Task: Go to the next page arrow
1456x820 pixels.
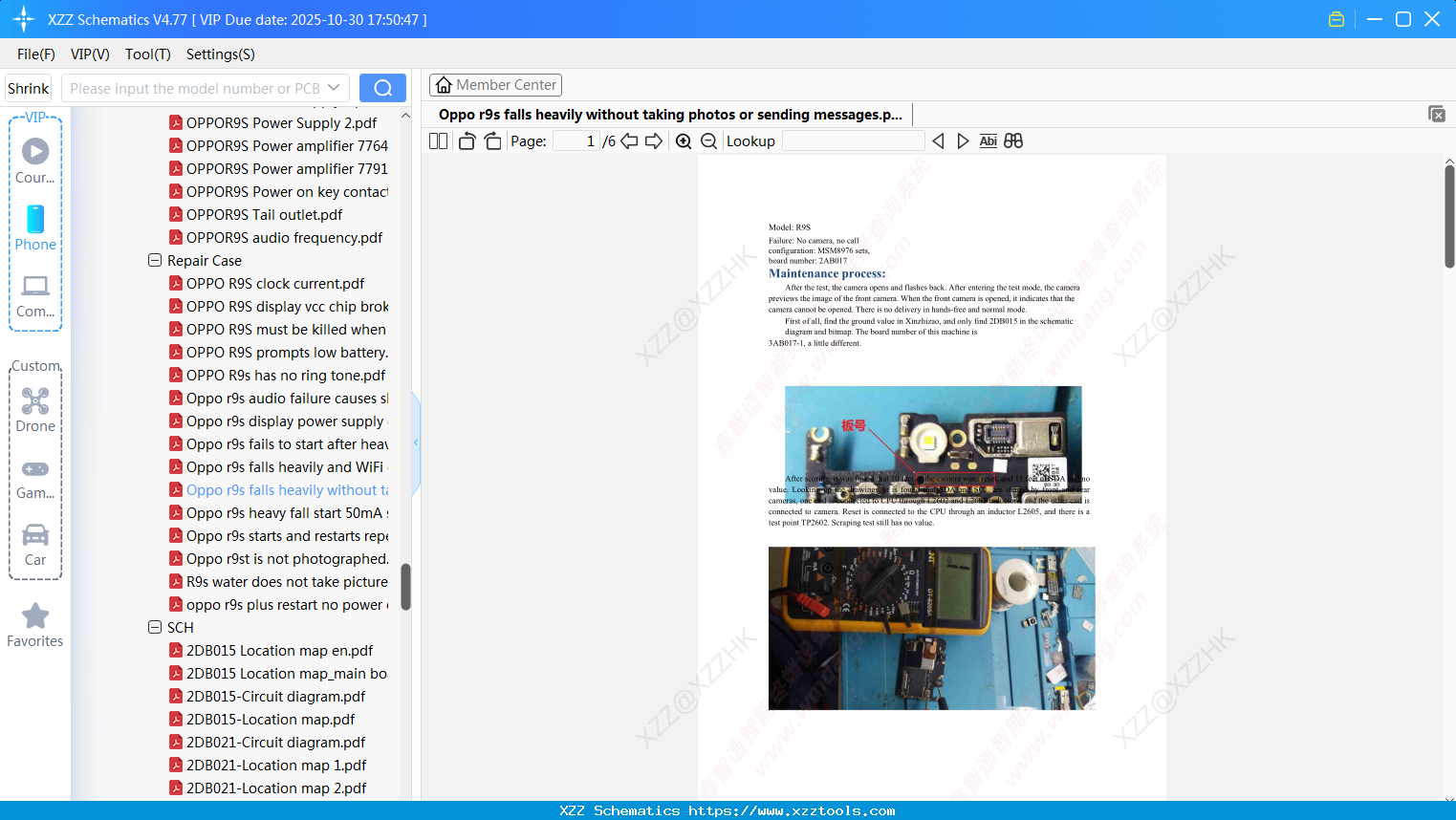Action: (654, 141)
